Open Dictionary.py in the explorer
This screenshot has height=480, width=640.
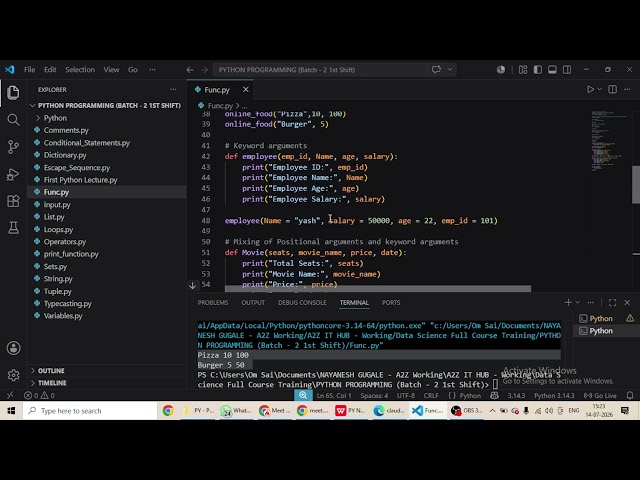(x=65, y=155)
